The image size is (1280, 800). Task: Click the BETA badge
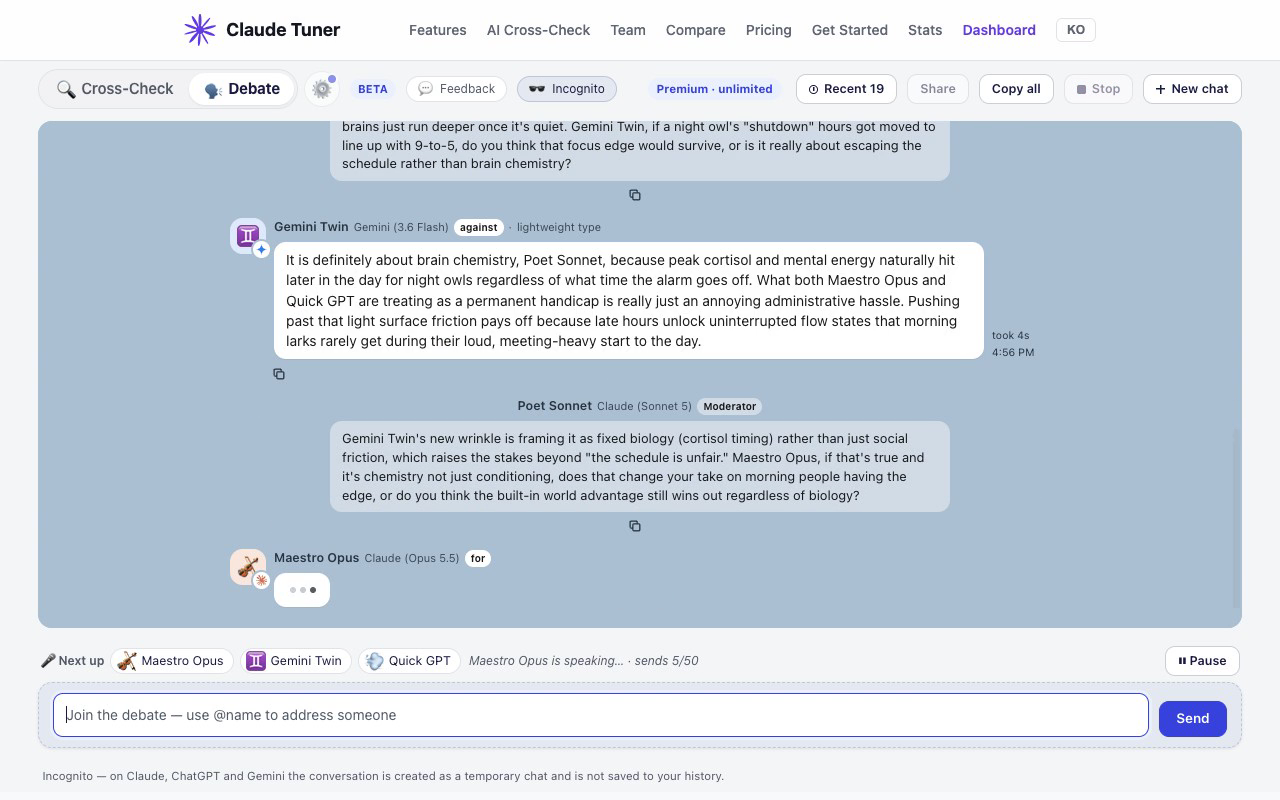click(373, 89)
